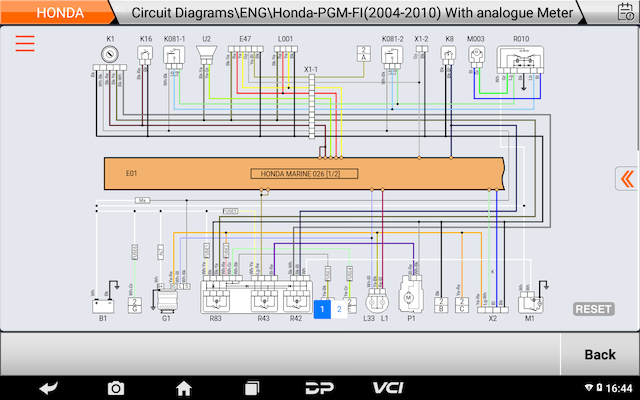Go to the home screen
Viewport: 640px width, 400px height.
[184, 388]
